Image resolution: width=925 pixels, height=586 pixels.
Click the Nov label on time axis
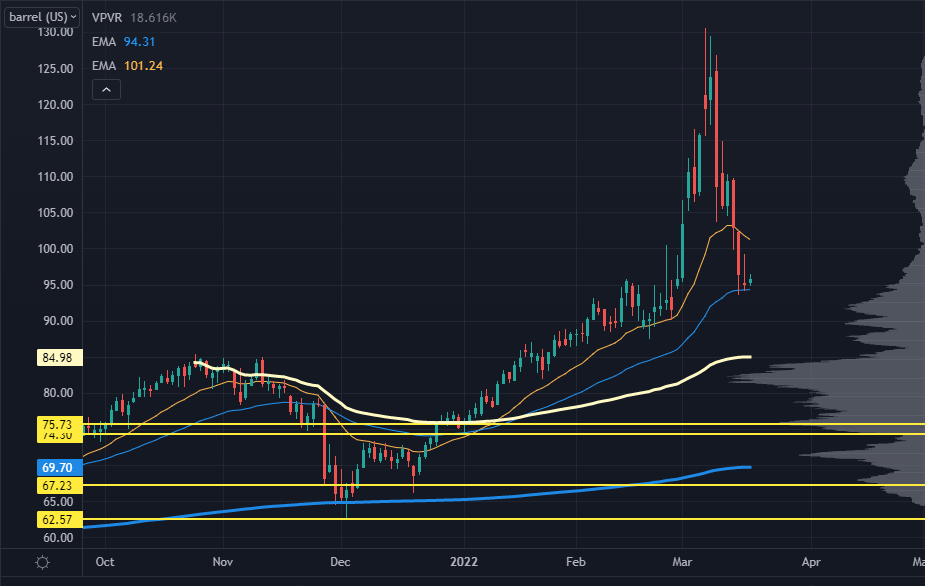222,562
